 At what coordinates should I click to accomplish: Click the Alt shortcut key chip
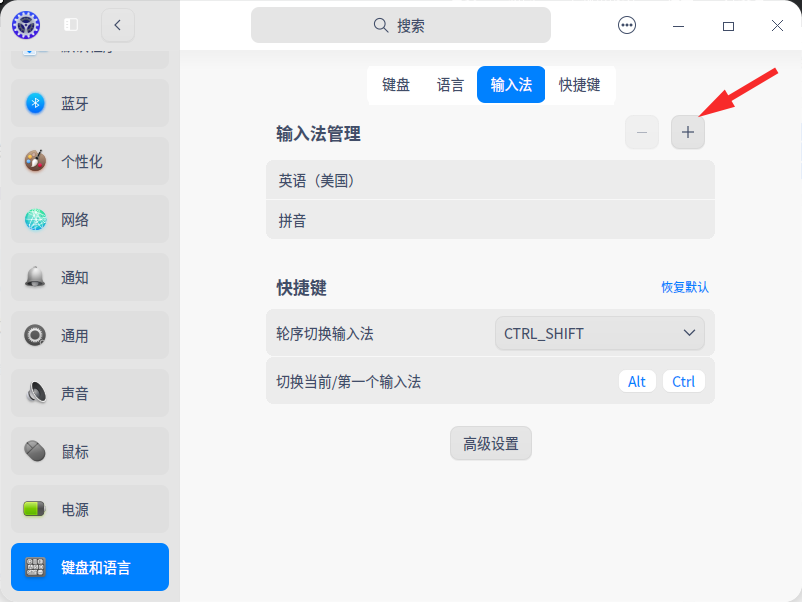(x=637, y=382)
